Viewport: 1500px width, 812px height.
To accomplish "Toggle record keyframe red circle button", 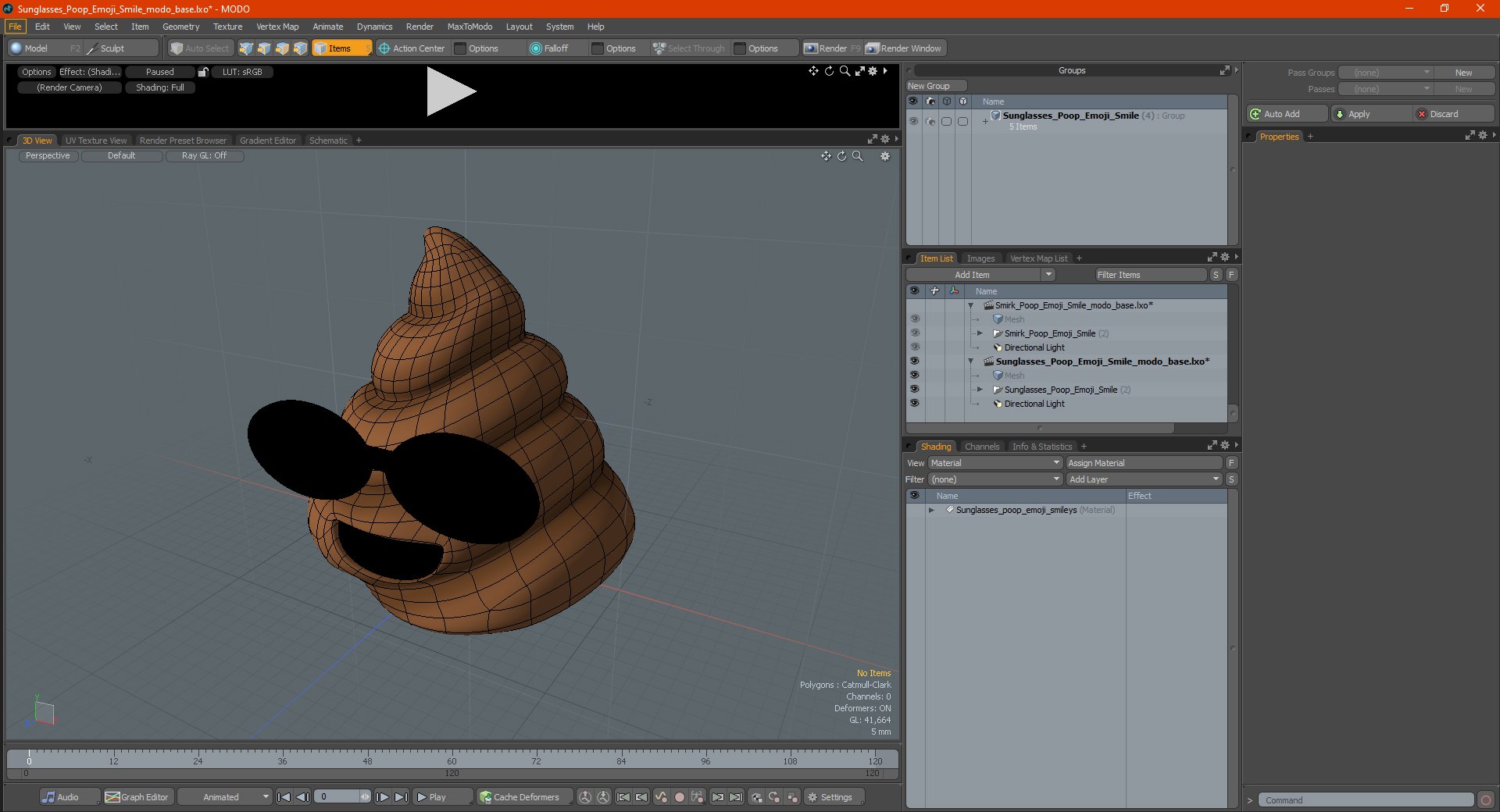I will click(679, 797).
